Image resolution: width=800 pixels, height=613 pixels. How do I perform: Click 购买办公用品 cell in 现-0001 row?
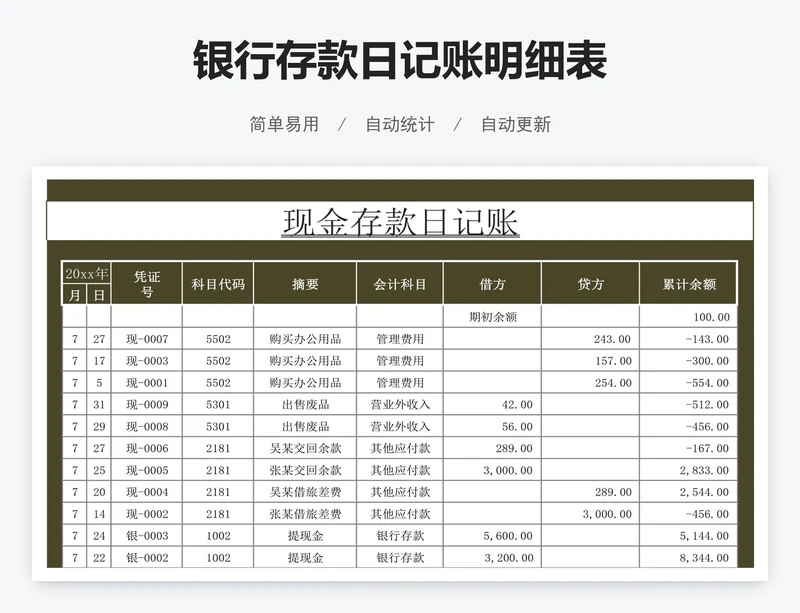pos(305,382)
